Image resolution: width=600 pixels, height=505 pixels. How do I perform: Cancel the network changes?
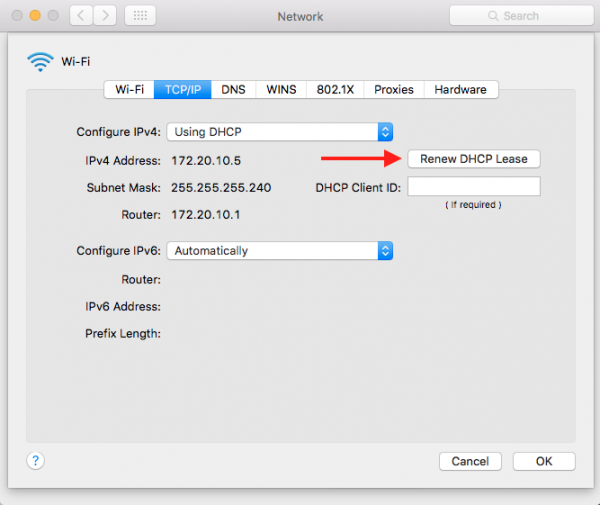click(470, 461)
